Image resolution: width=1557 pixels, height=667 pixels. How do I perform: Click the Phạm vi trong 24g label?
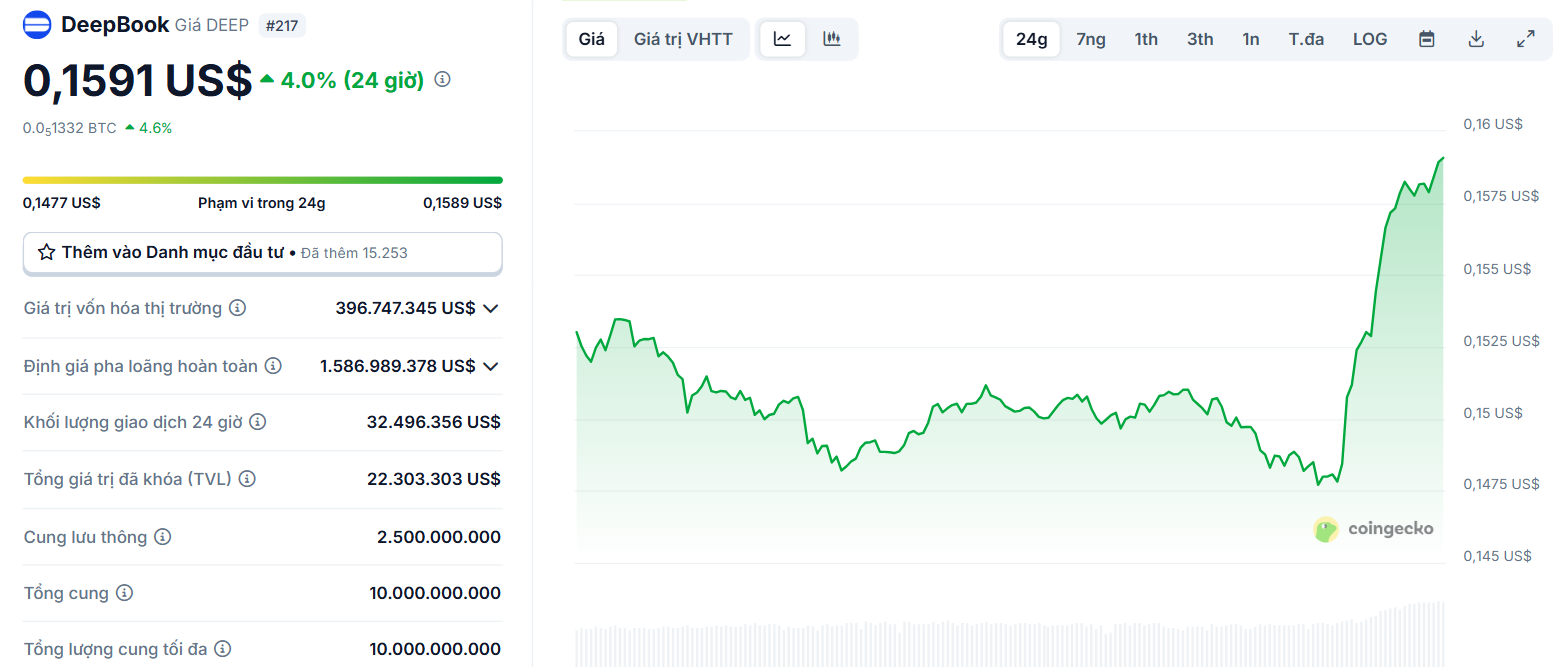coord(262,203)
